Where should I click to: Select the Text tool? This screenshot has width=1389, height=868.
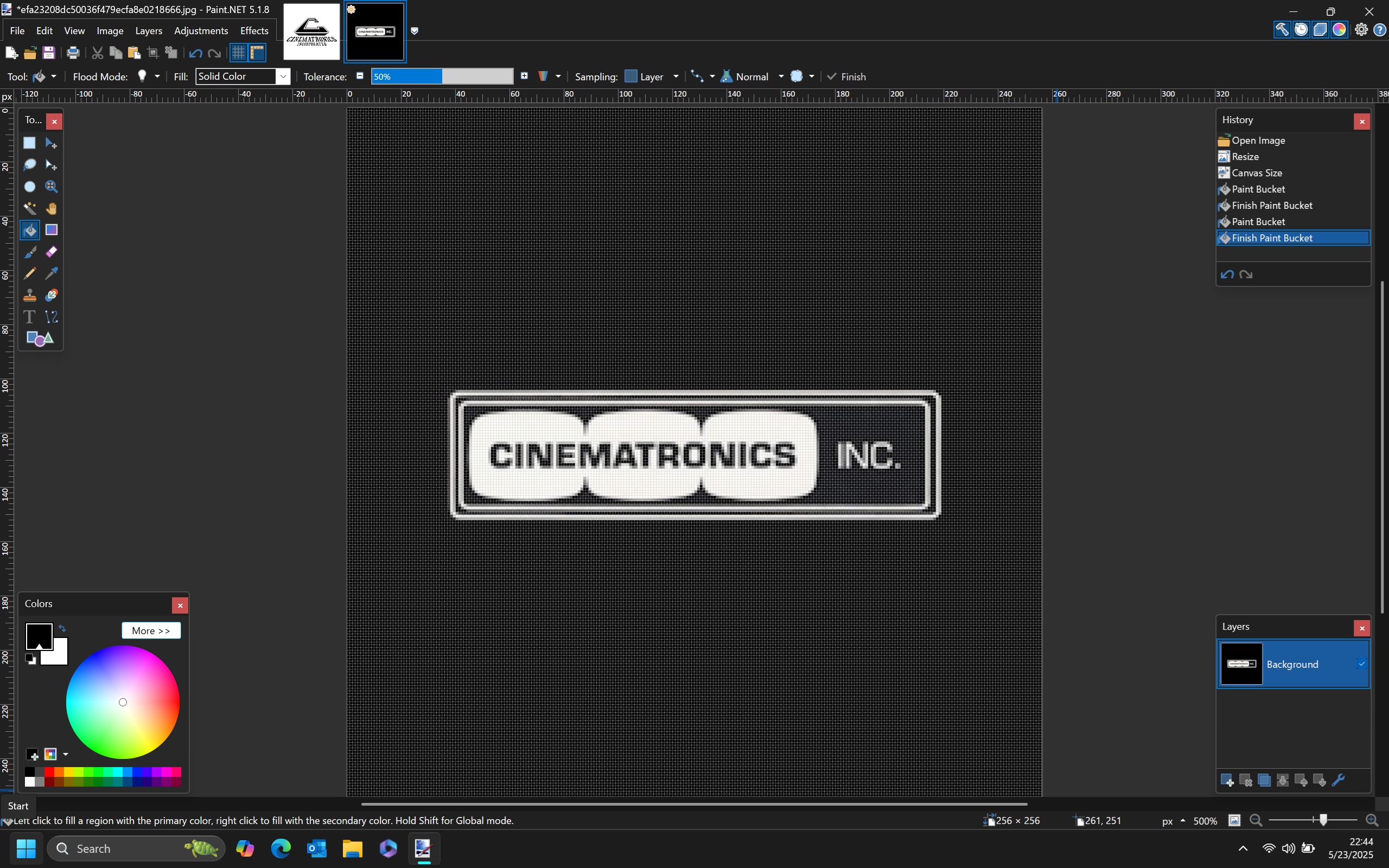[29, 317]
